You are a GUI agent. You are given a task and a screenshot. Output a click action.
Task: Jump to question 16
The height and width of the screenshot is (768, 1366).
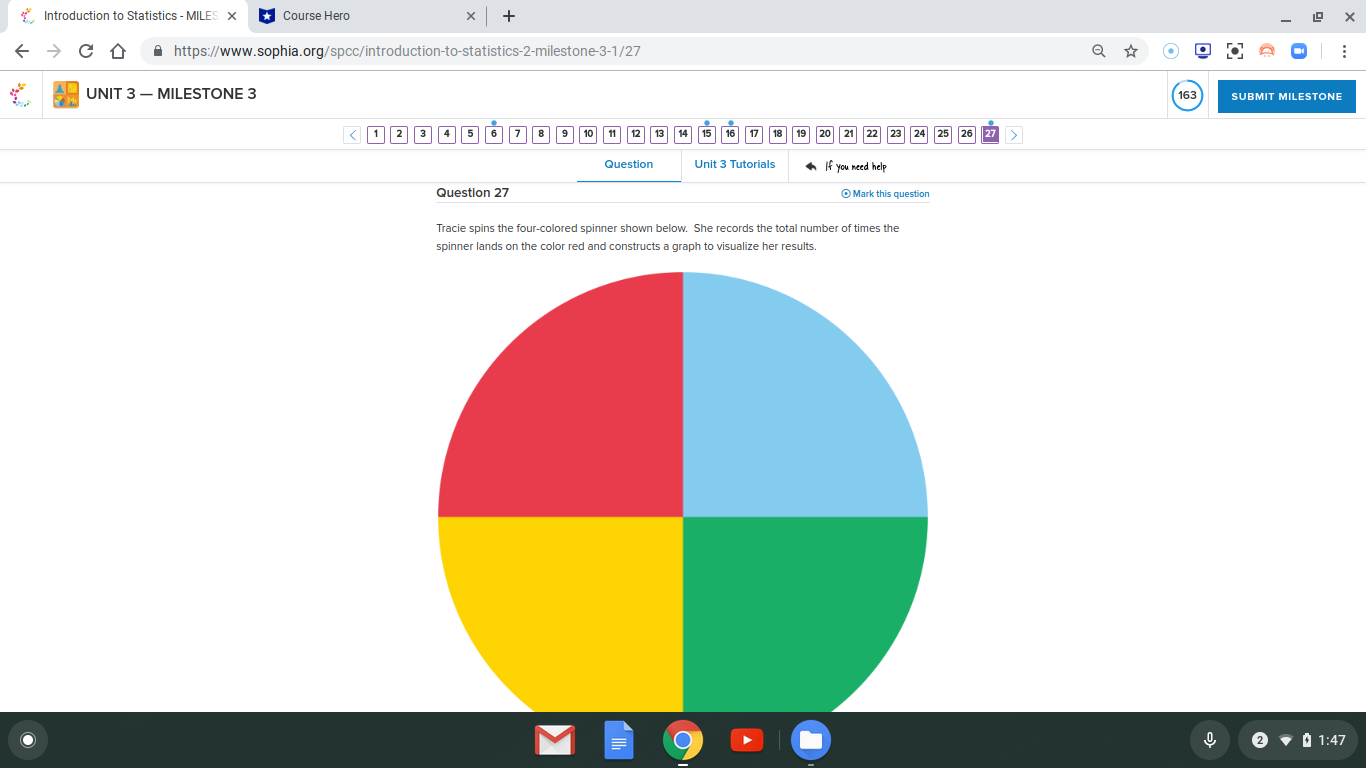tap(730, 134)
